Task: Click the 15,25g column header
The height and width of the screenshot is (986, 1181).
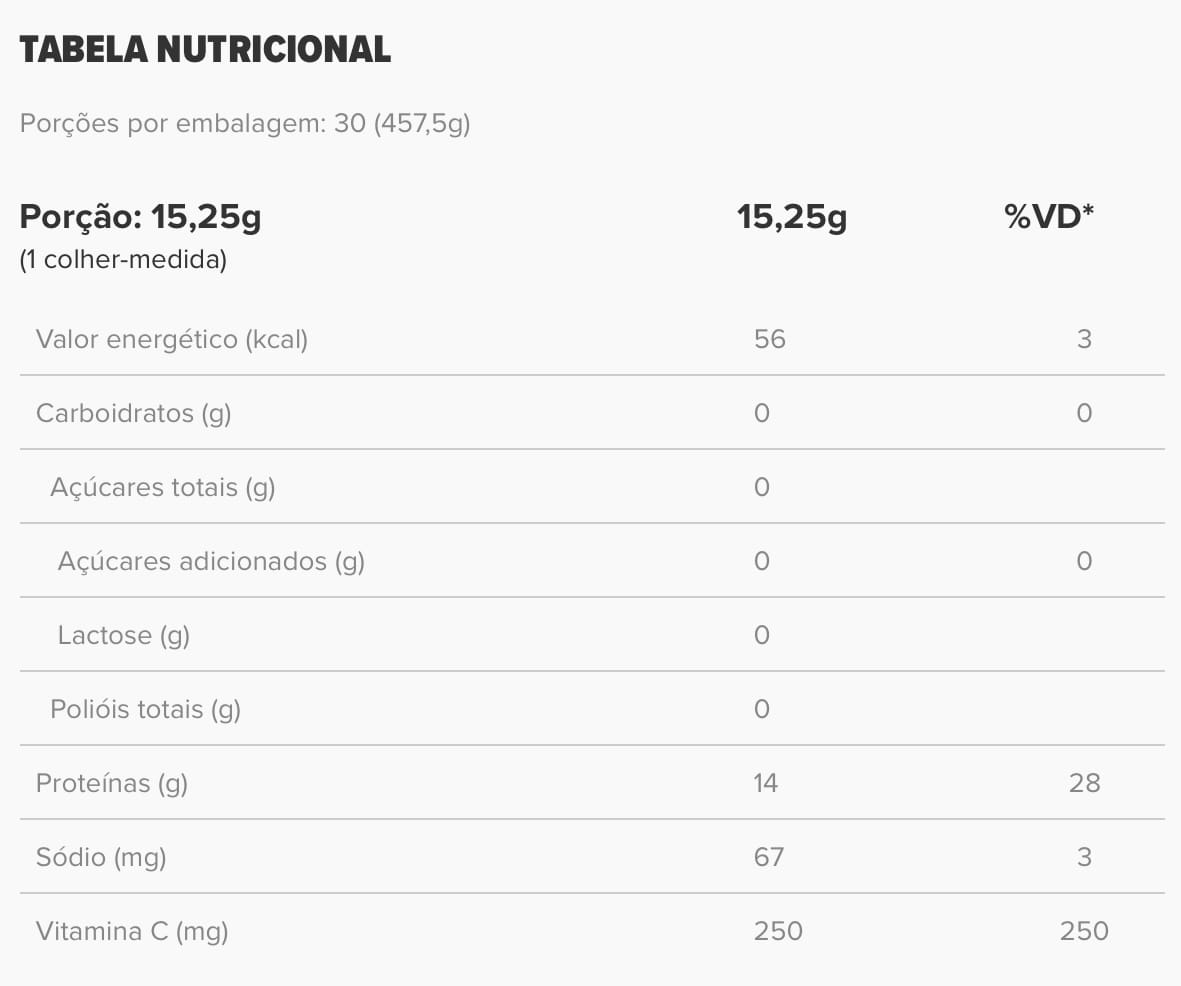Action: coord(791,217)
